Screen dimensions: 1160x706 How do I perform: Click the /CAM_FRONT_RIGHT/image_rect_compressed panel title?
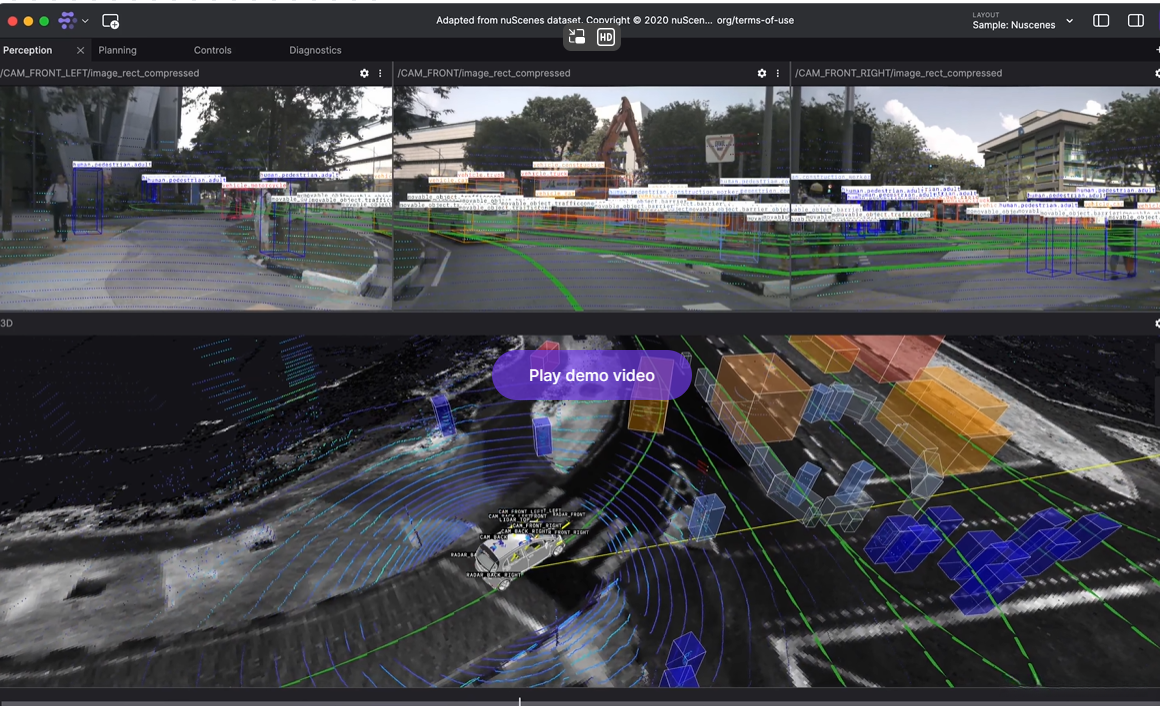tap(898, 73)
